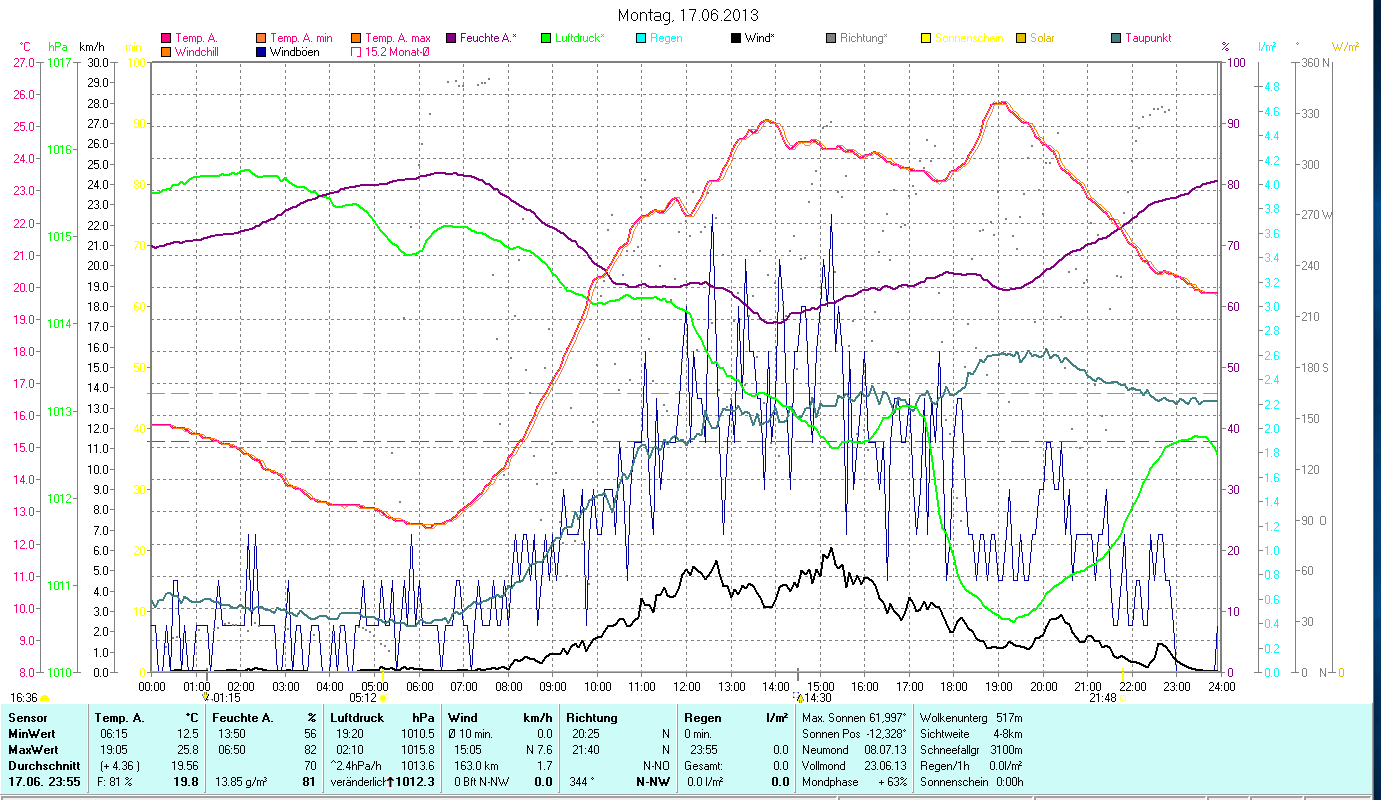Click the 01:15 marker under time axis
Image resolution: width=1381 pixels, height=800 pixels.
click(207, 698)
